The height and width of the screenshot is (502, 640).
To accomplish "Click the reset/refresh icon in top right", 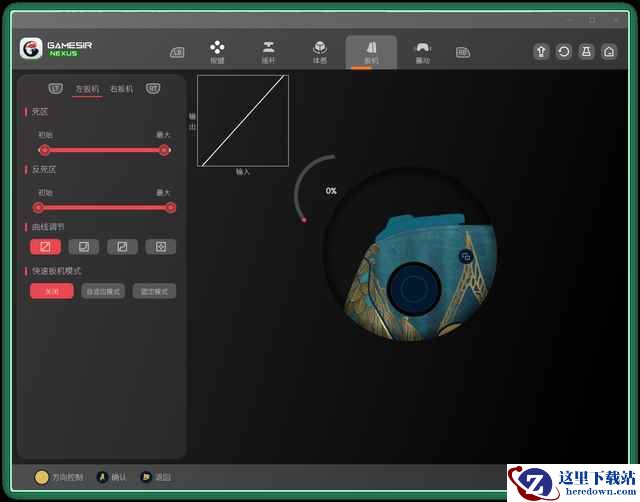I will click(x=564, y=52).
